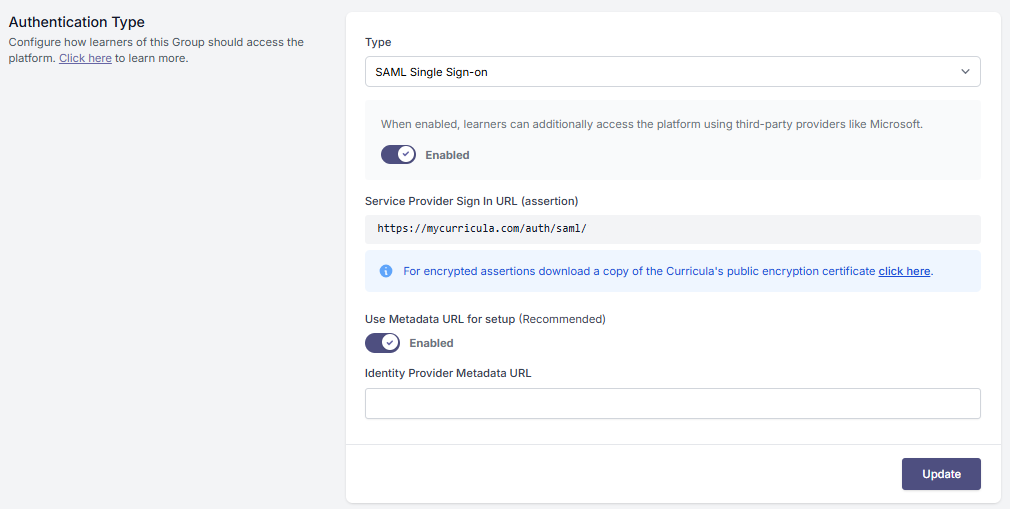Click checkmark knob of third-party providers toggle
Image resolution: width=1010 pixels, height=509 pixels.
pyautogui.click(x=406, y=155)
